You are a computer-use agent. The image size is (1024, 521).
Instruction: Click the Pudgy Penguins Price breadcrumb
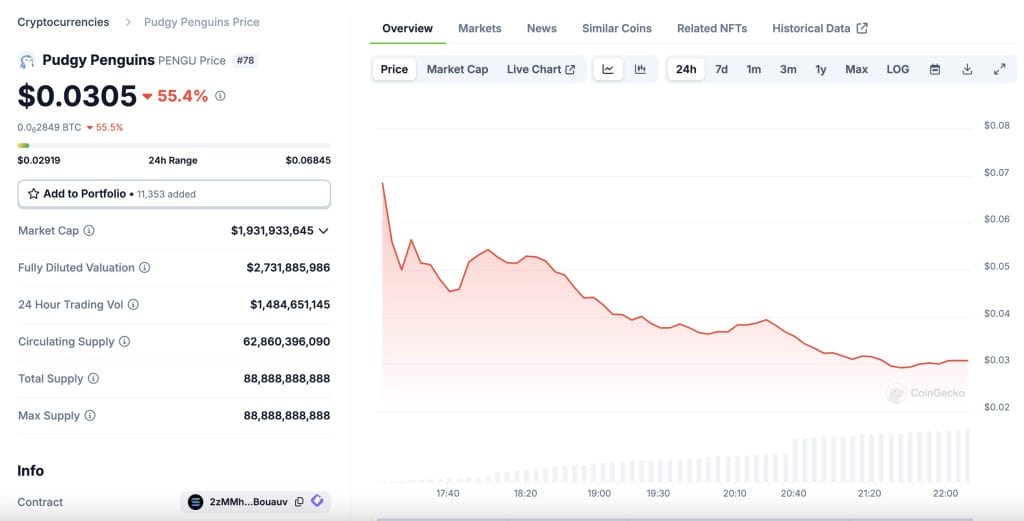tap(201, 22)
